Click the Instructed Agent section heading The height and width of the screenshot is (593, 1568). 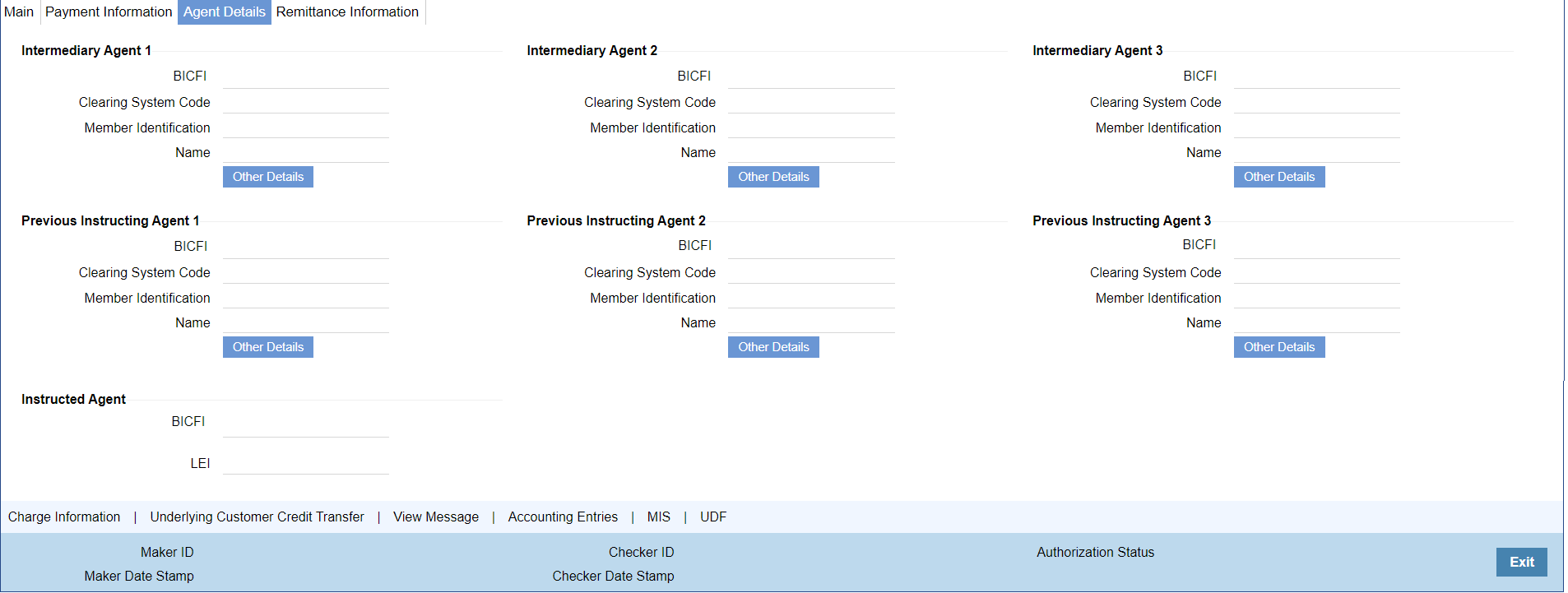point(73,400)
